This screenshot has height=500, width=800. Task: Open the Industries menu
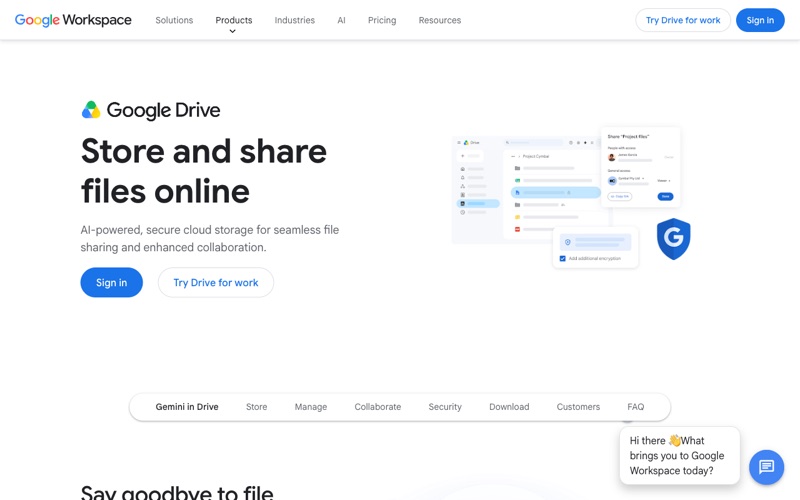294,20
